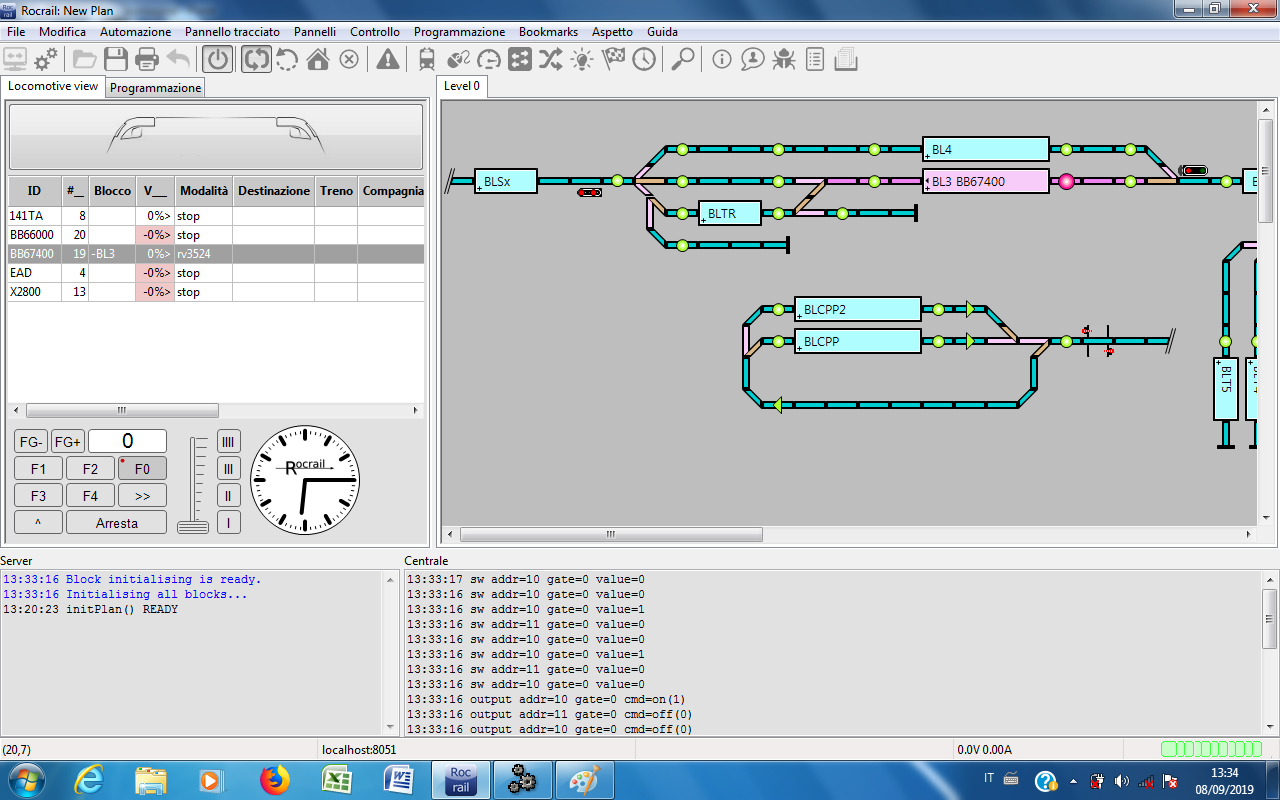This screenshot has width=1280, height=800.
Task: Click the I speed step button
Action: (229, 523)
